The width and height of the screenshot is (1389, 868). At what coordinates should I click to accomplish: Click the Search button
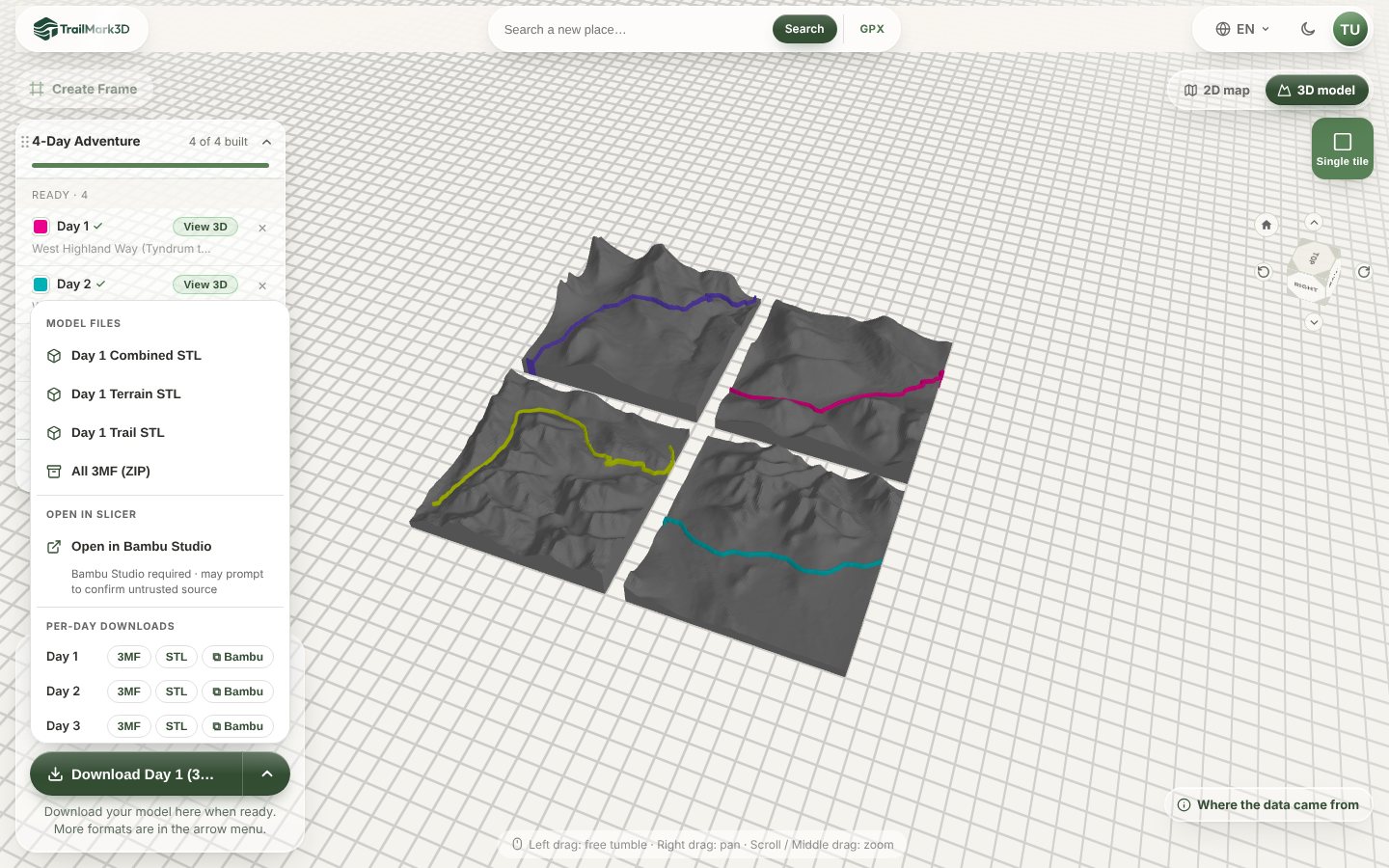pos(804,29)
